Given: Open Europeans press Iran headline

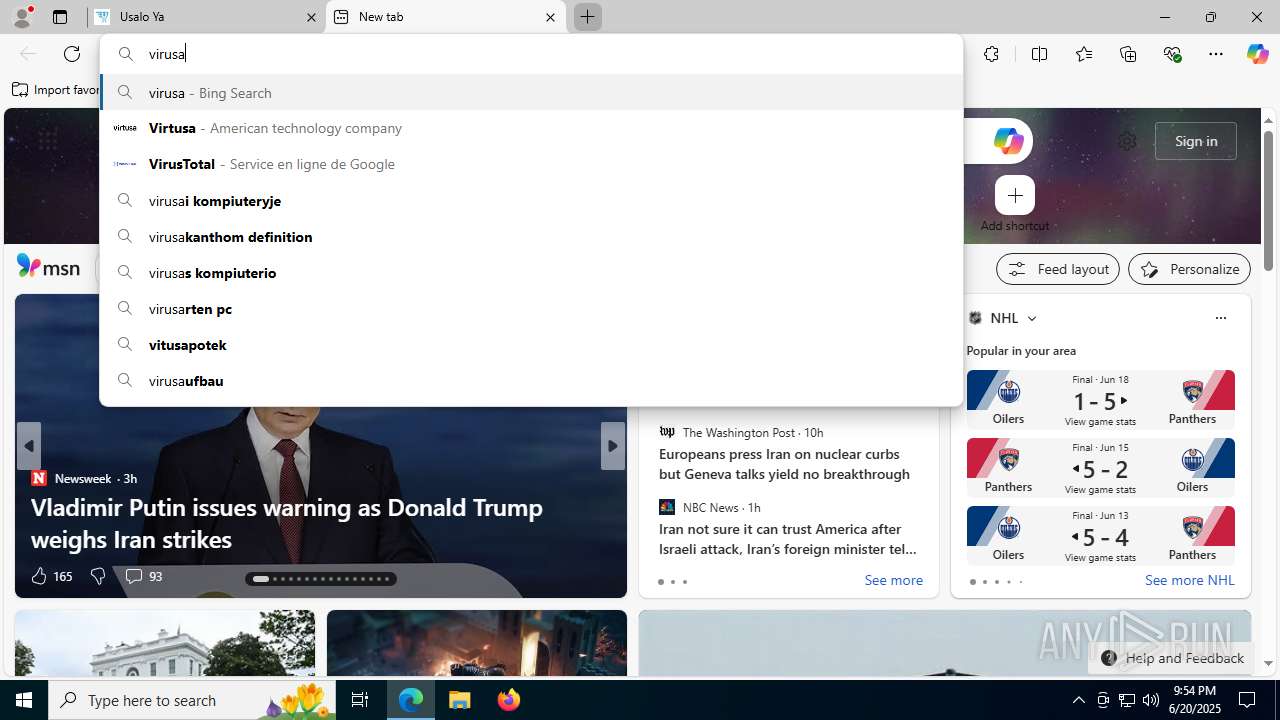Looking at the screenshot, I should pyautogui.click(x=784, y=464).
